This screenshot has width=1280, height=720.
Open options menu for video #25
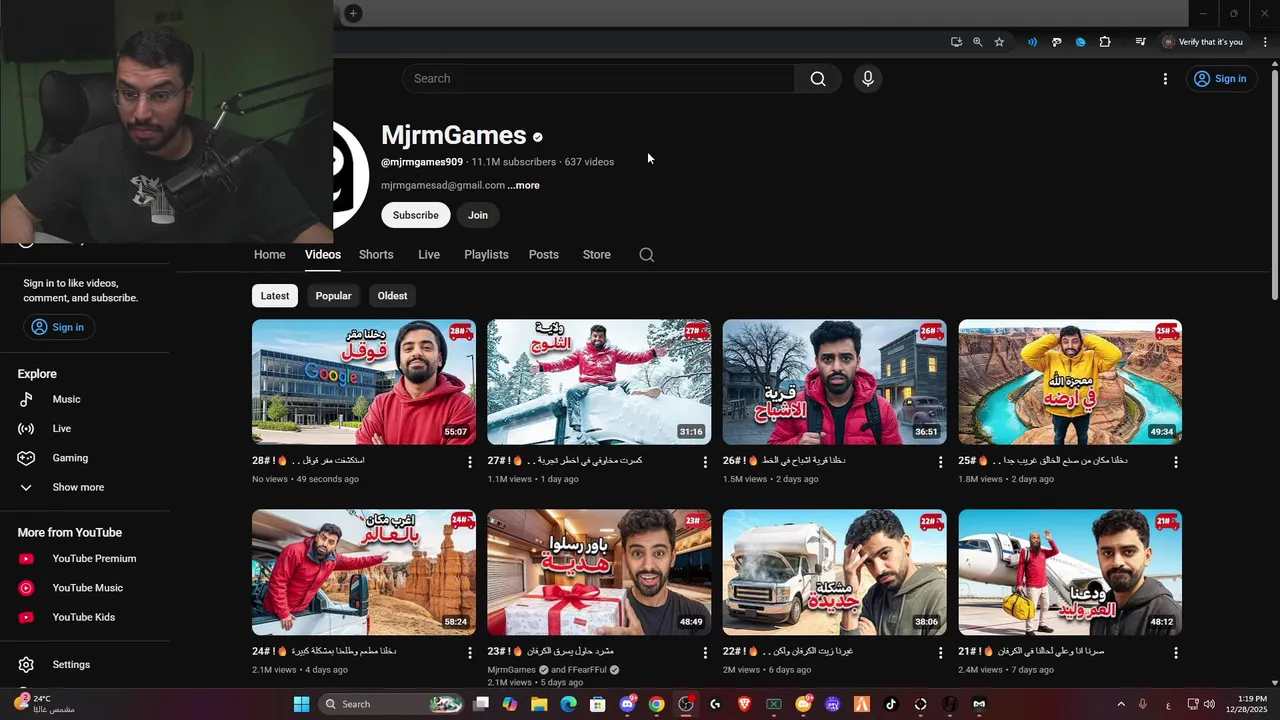click(x=1176, y=462)
